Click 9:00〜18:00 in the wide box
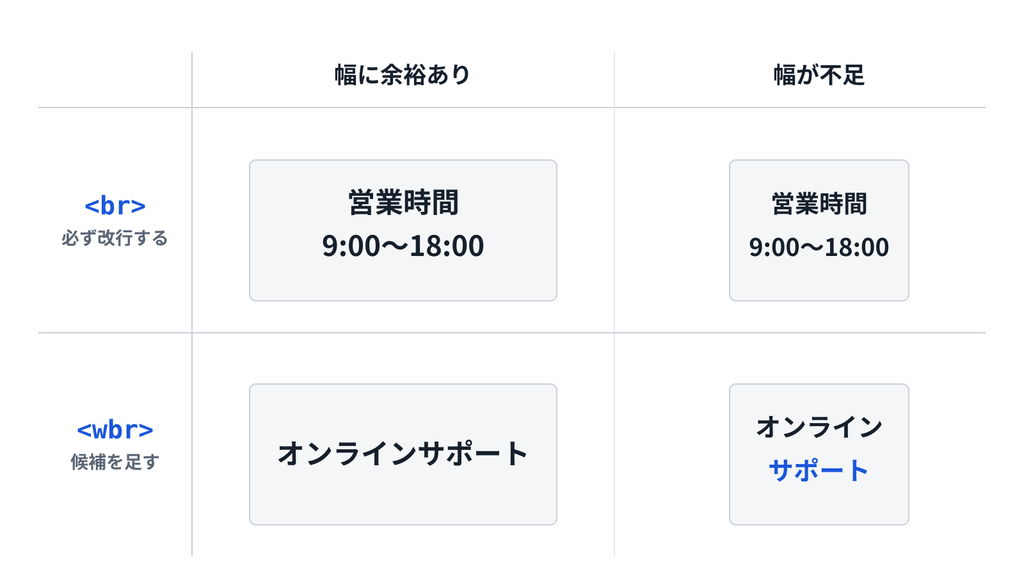This screenshot has height=576, width=1024. tap(403, 246)
